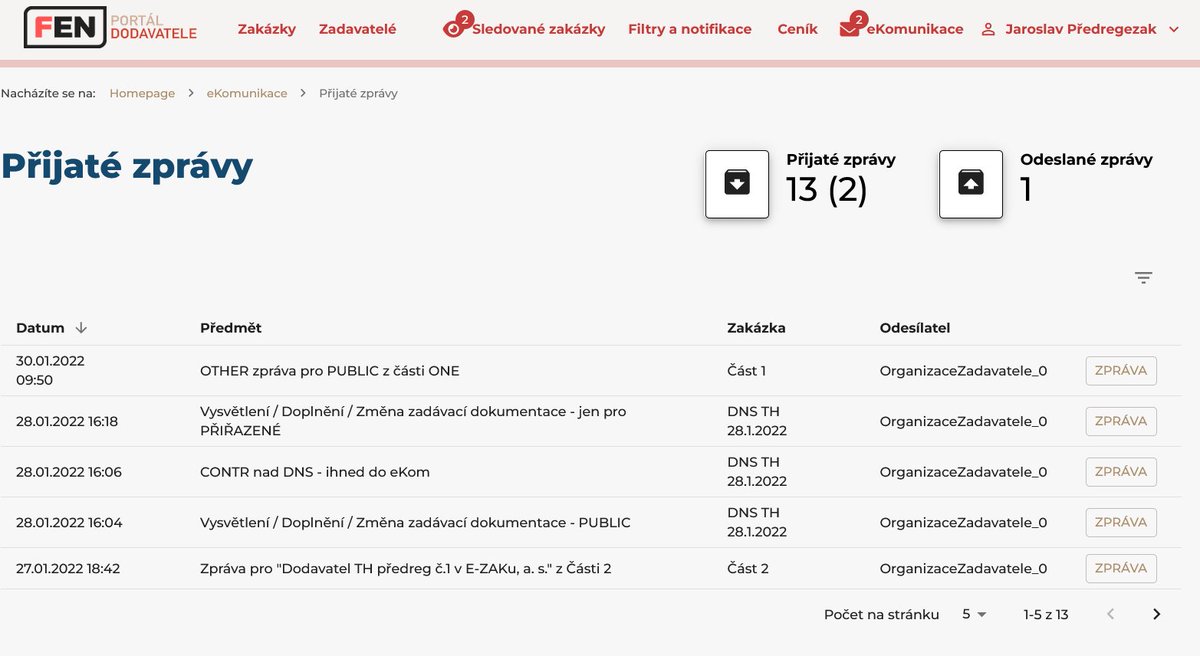The width and height of the screenshot is (1200, 656).
Task: Sort by Datum column header
Action: 40,328
